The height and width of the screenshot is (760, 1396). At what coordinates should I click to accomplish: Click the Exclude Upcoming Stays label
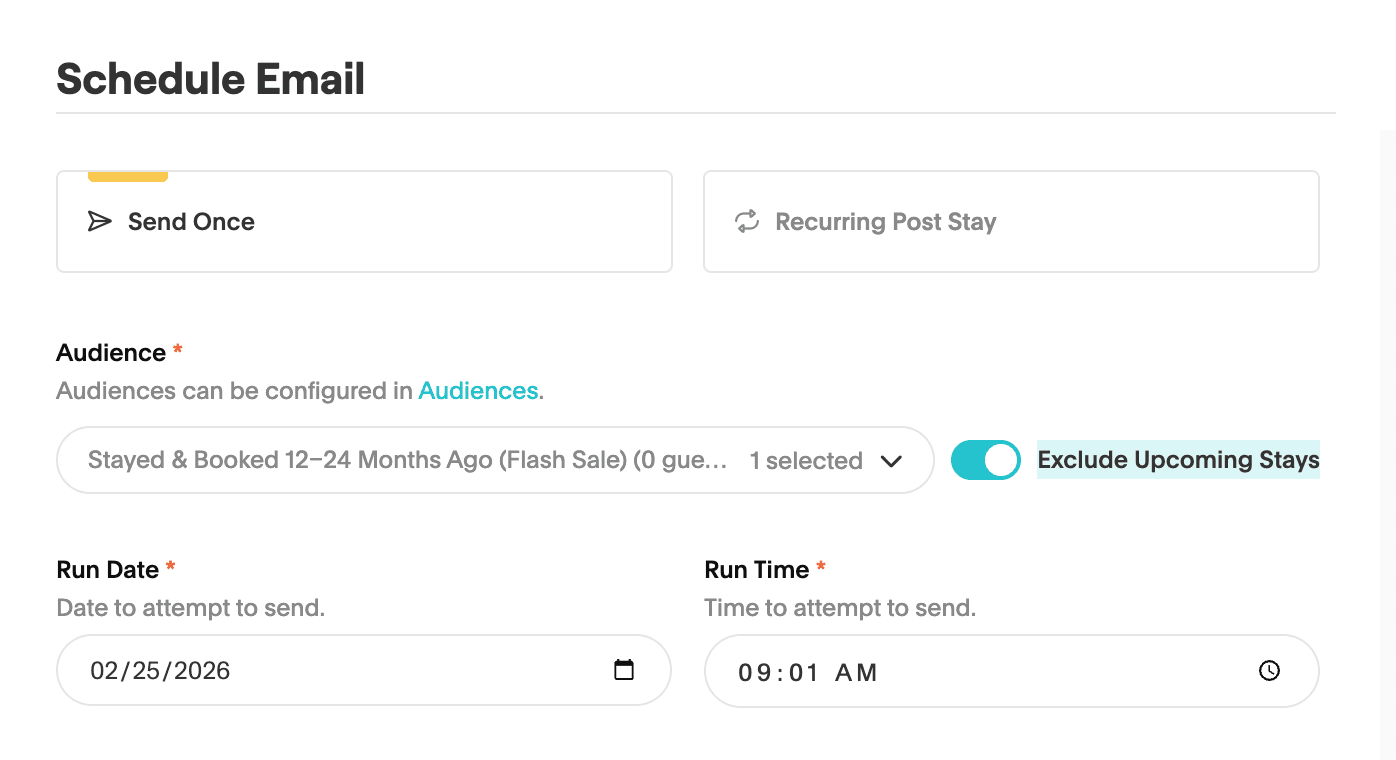pos(1178,460)
